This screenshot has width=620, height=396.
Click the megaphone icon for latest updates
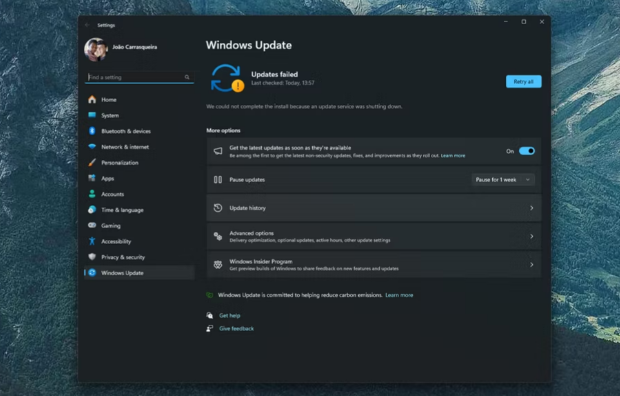(x=218, y=151)
